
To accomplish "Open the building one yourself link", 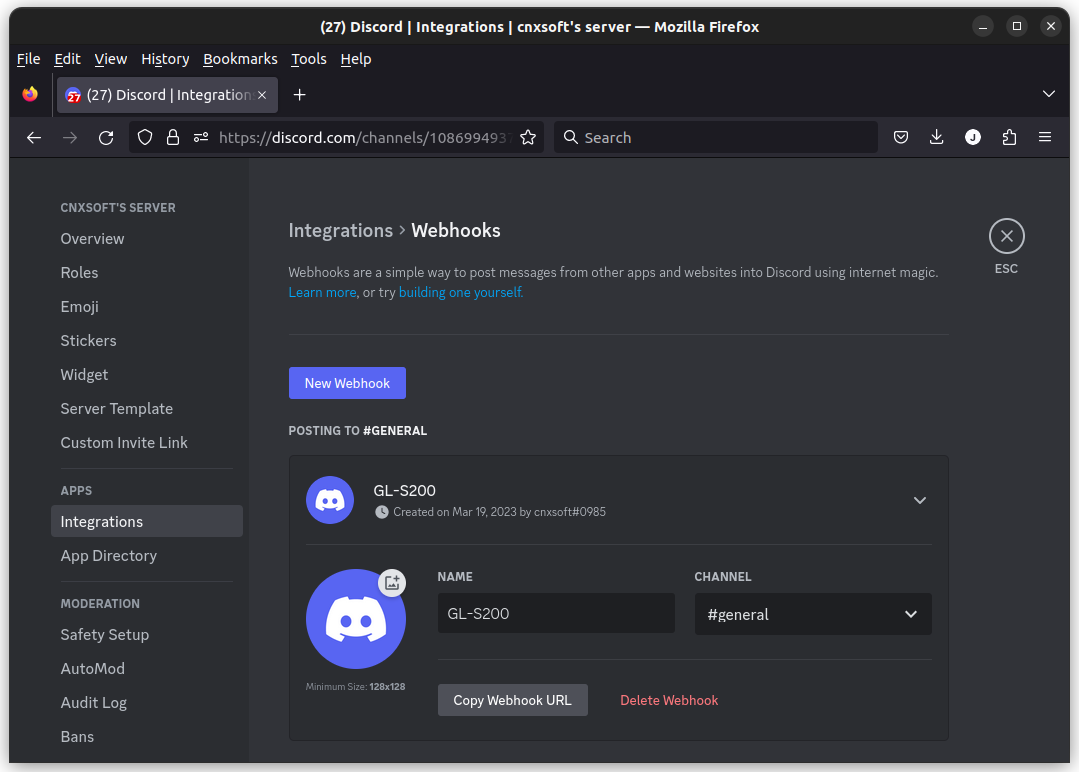I will 461,292.
